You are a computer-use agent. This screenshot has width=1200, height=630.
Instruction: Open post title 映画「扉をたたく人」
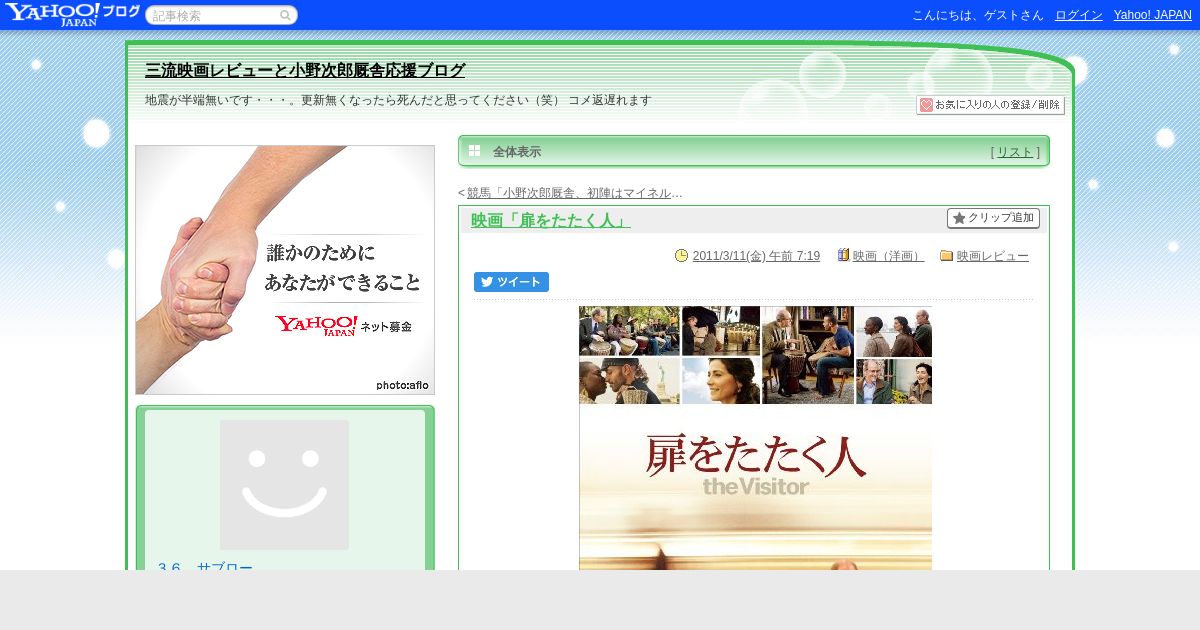click(550, 221)
